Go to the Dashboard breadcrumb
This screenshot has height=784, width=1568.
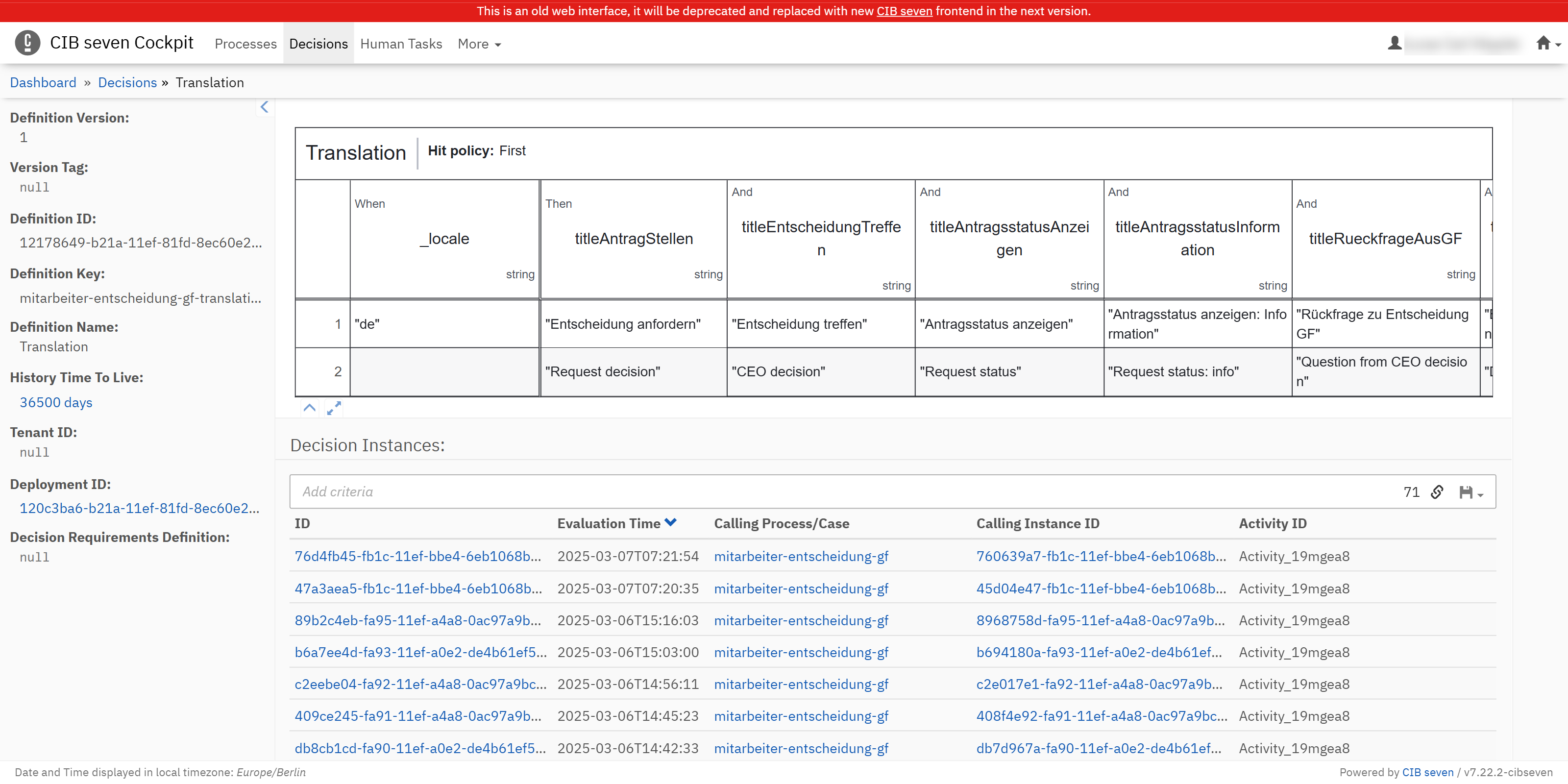(43, 83)
